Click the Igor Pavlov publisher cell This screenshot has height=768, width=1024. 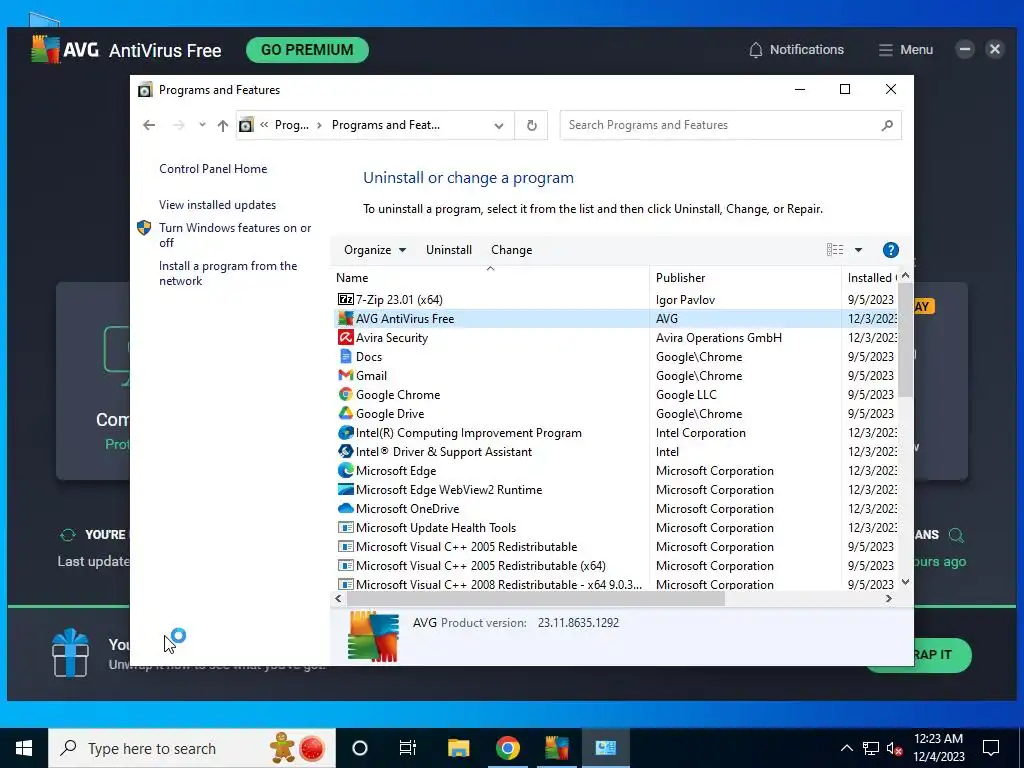[685, 300]
